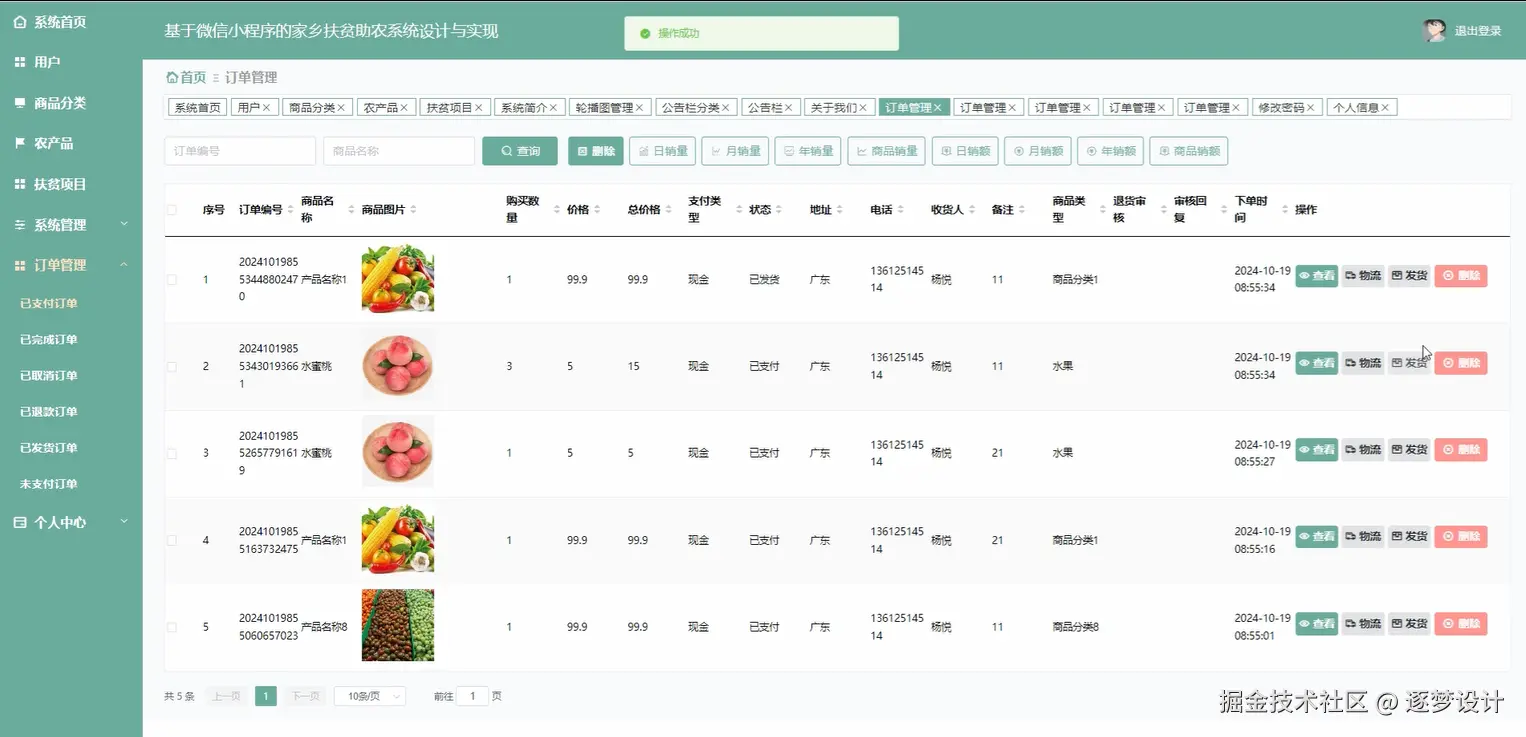This screenshot has width=1526, height=737.
Task: Open the 年销额 chart
Action: coord(1110,151)
